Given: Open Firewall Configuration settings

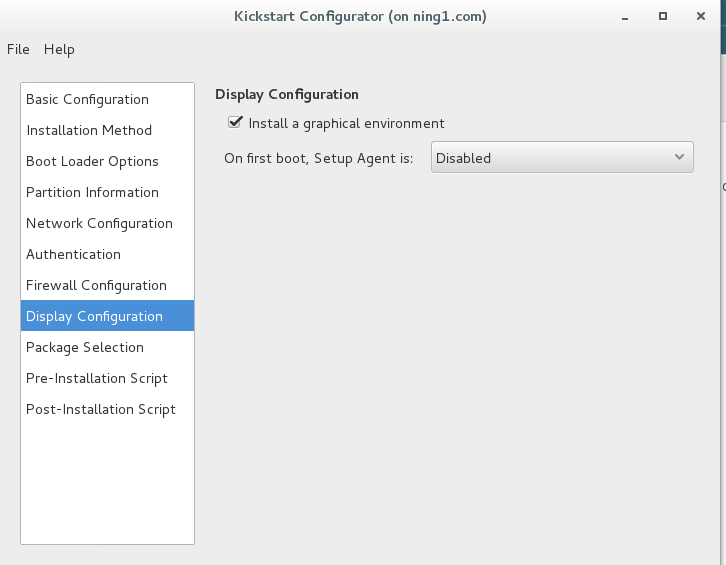Looking at the screenshot, I should point(96,285).
